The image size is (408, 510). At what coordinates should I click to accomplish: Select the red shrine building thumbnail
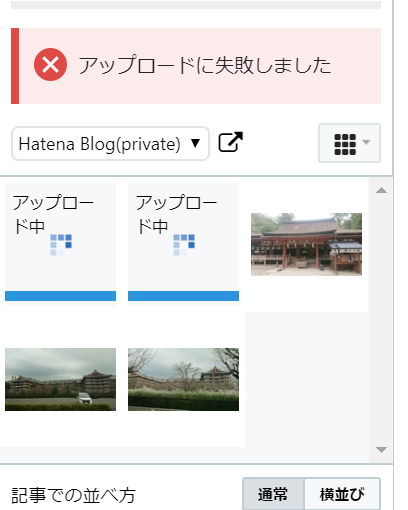[306, 244]
